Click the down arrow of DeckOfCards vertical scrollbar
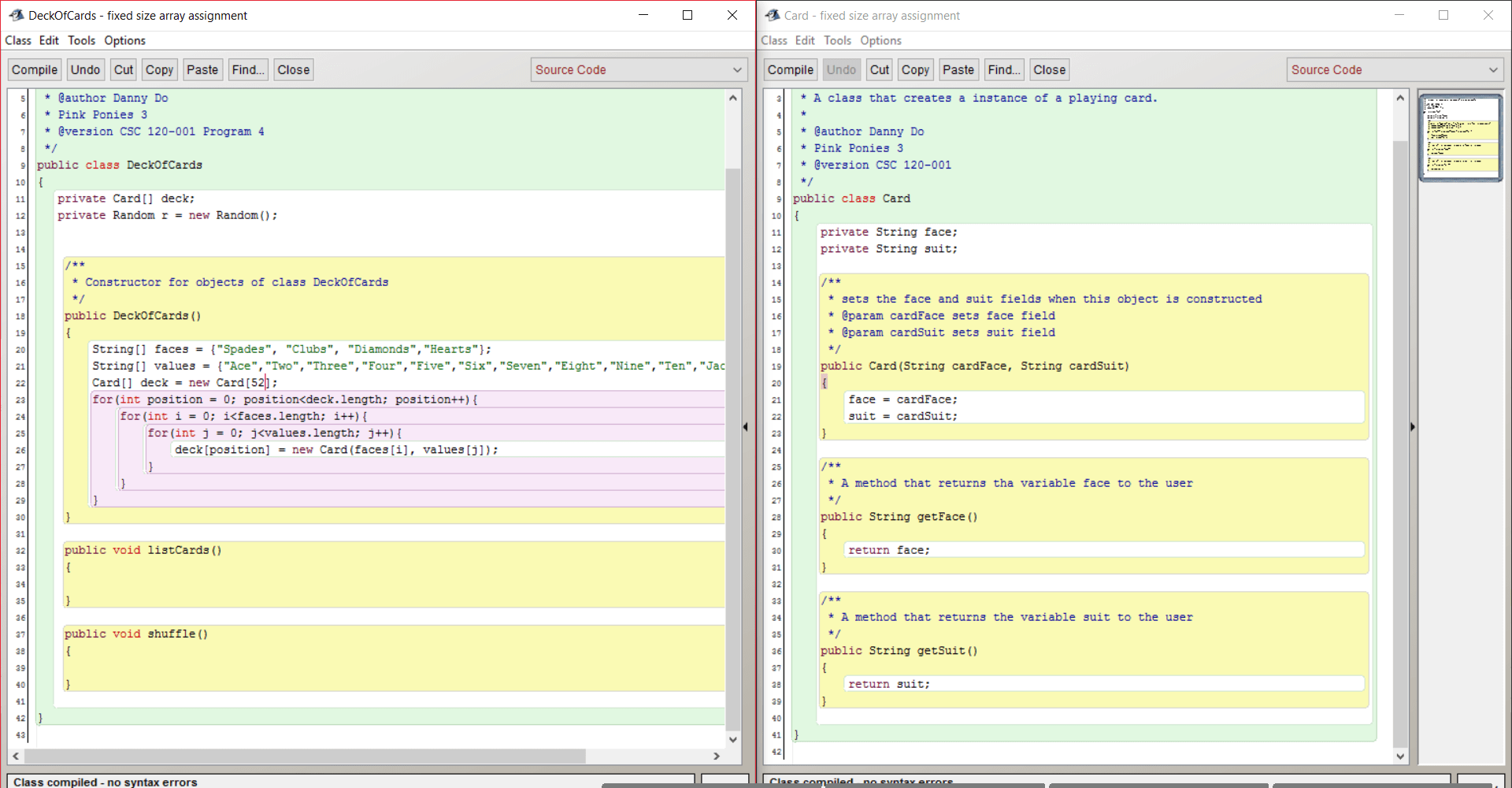Image resolution: width=1512 pixels, height=788 pixels. coord(733,739)
